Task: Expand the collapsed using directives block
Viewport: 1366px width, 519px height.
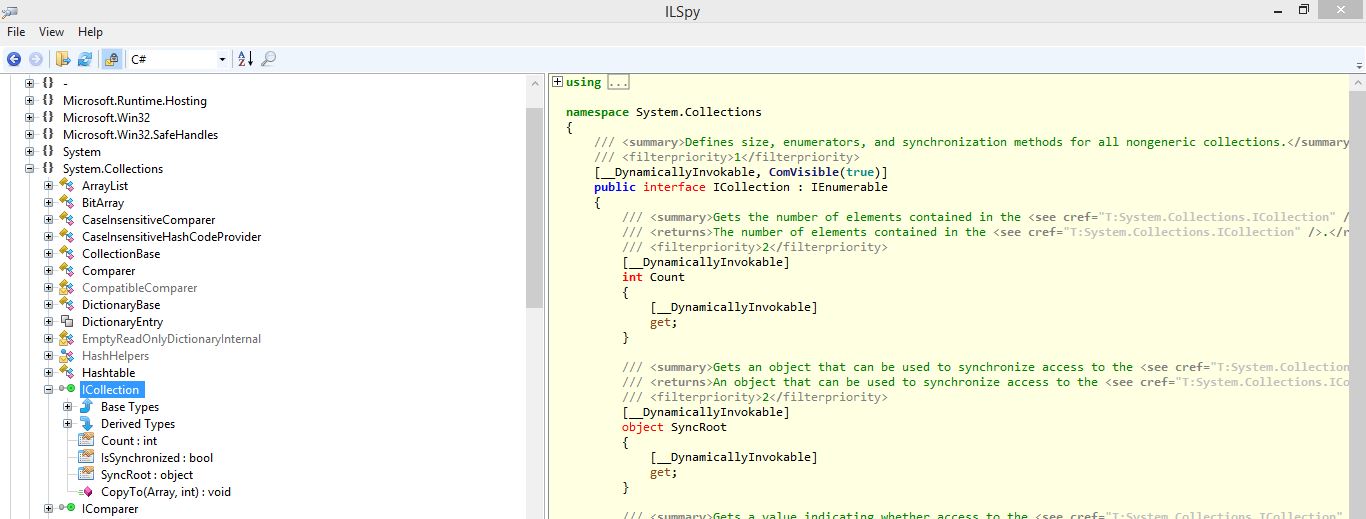Action: point(558,82)
